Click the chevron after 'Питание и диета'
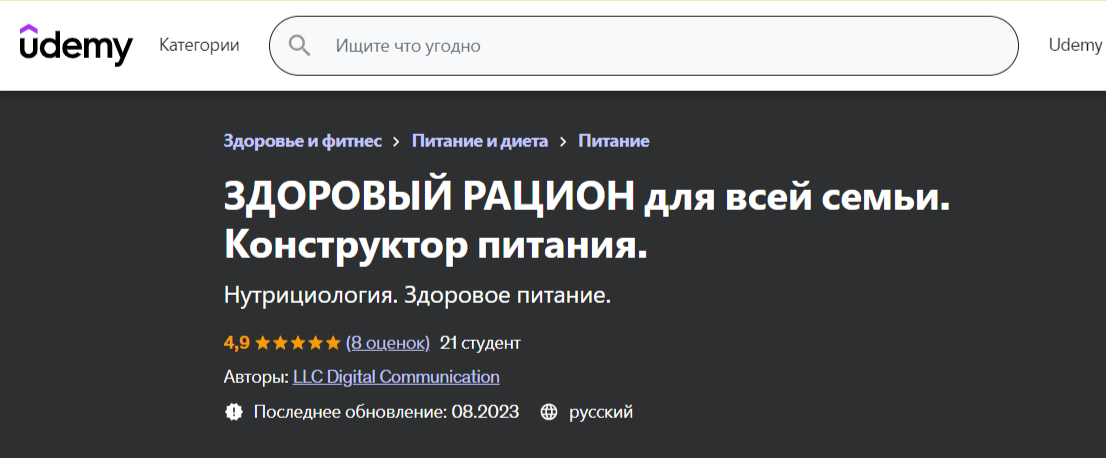This screenshot has width=1106, height=458. (x=563, y=142)
